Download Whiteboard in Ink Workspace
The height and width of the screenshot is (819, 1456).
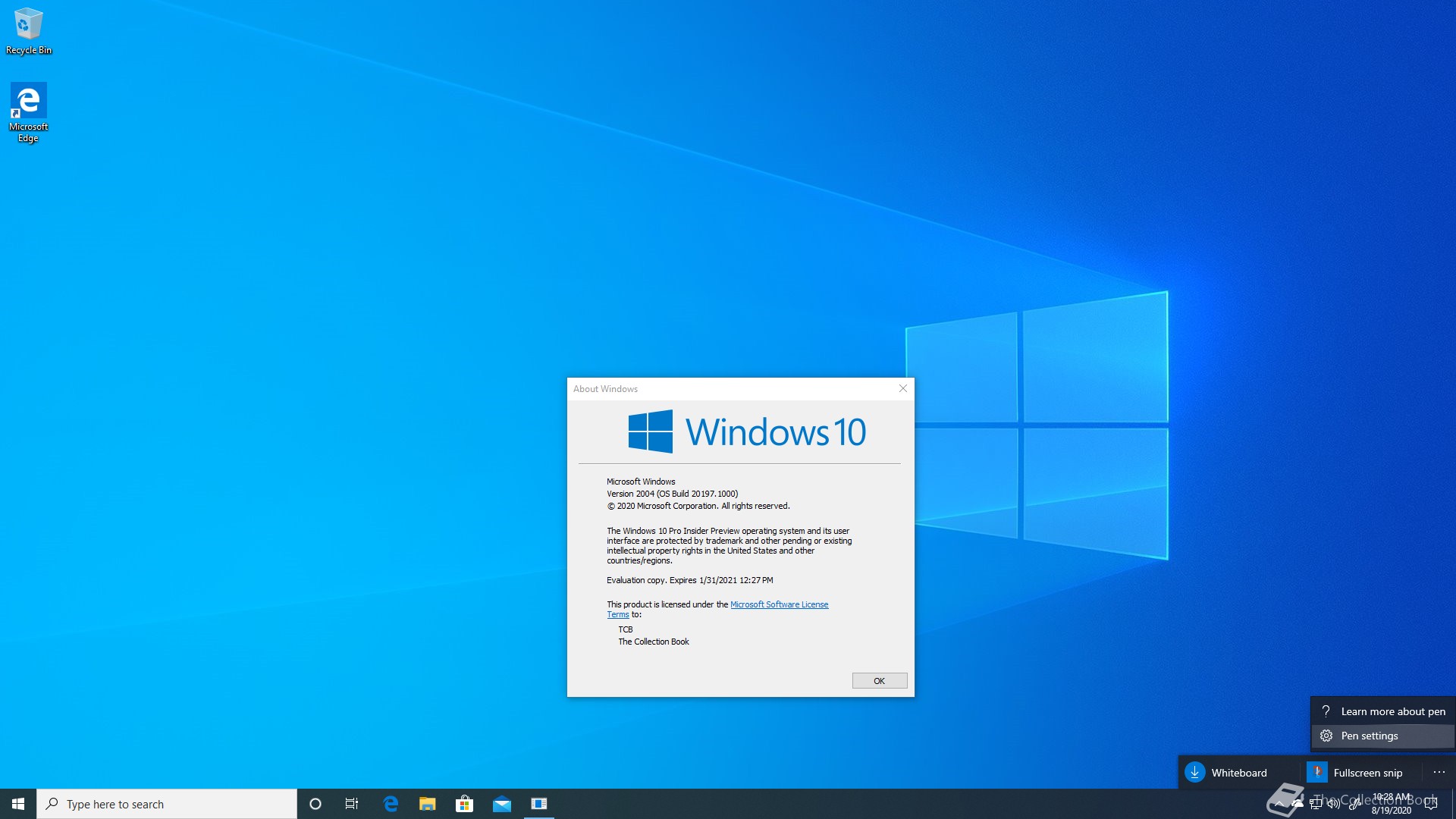1195,772
